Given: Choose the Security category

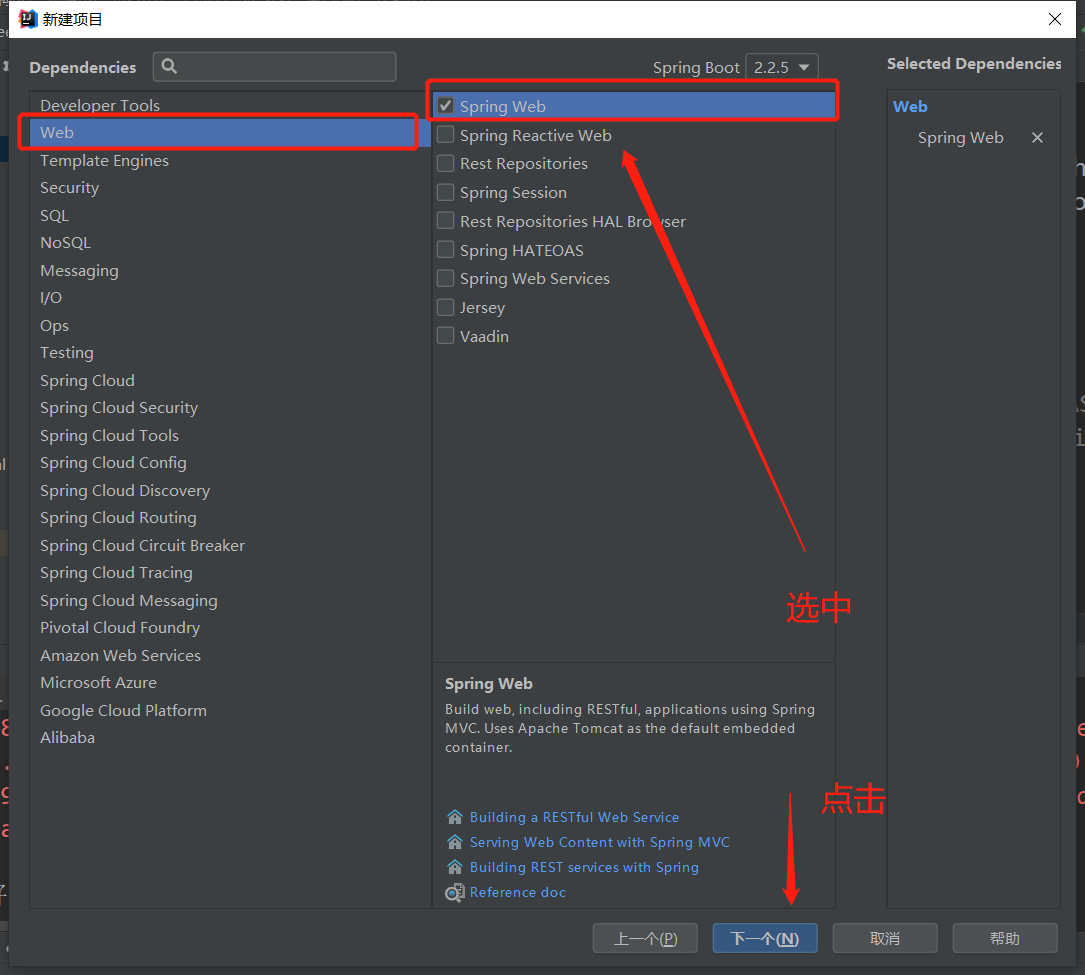Looking at the screenshot, I should pyautogui.click(x=230, y=188).
